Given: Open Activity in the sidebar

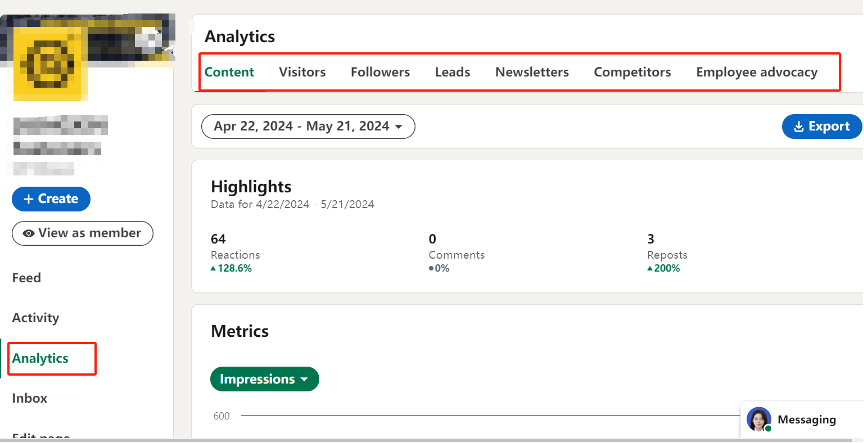Looking at the screenshot, I should 35,318.
